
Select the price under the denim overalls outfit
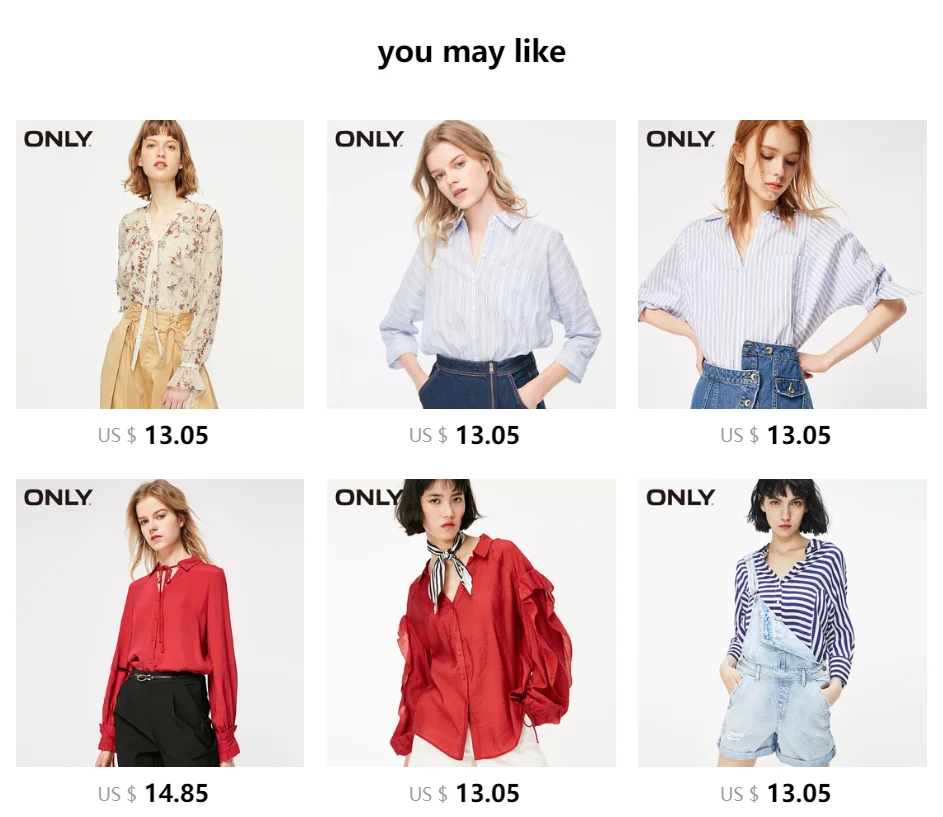pos(776,794)
